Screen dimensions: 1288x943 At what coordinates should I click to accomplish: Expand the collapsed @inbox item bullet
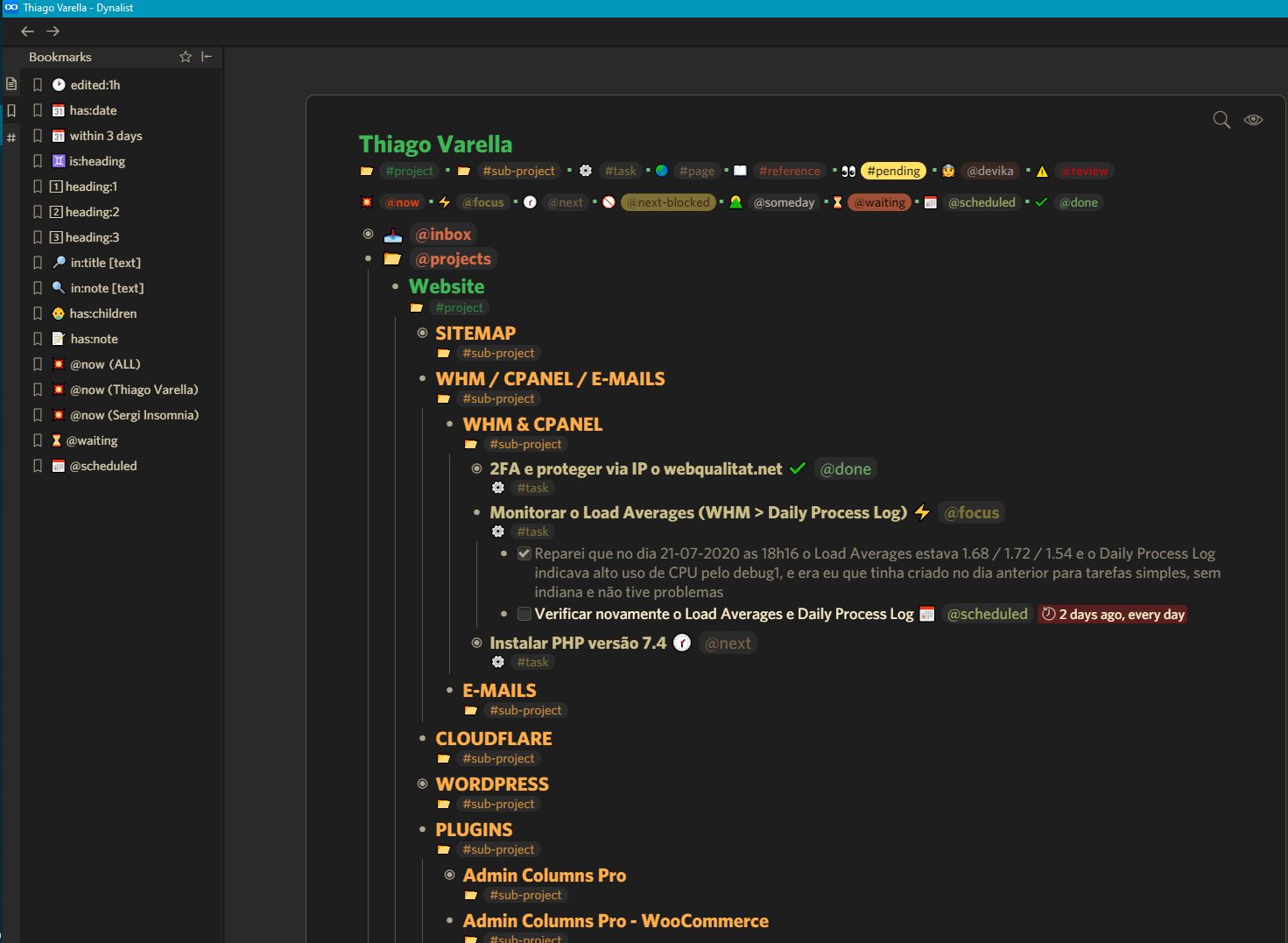pos(369,234)
